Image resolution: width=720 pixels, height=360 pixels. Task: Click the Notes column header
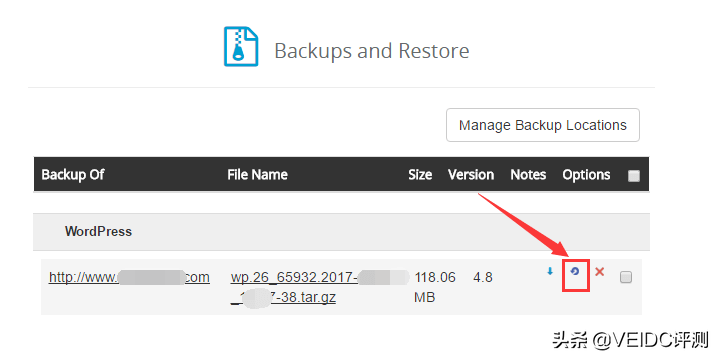coord(528,174)
